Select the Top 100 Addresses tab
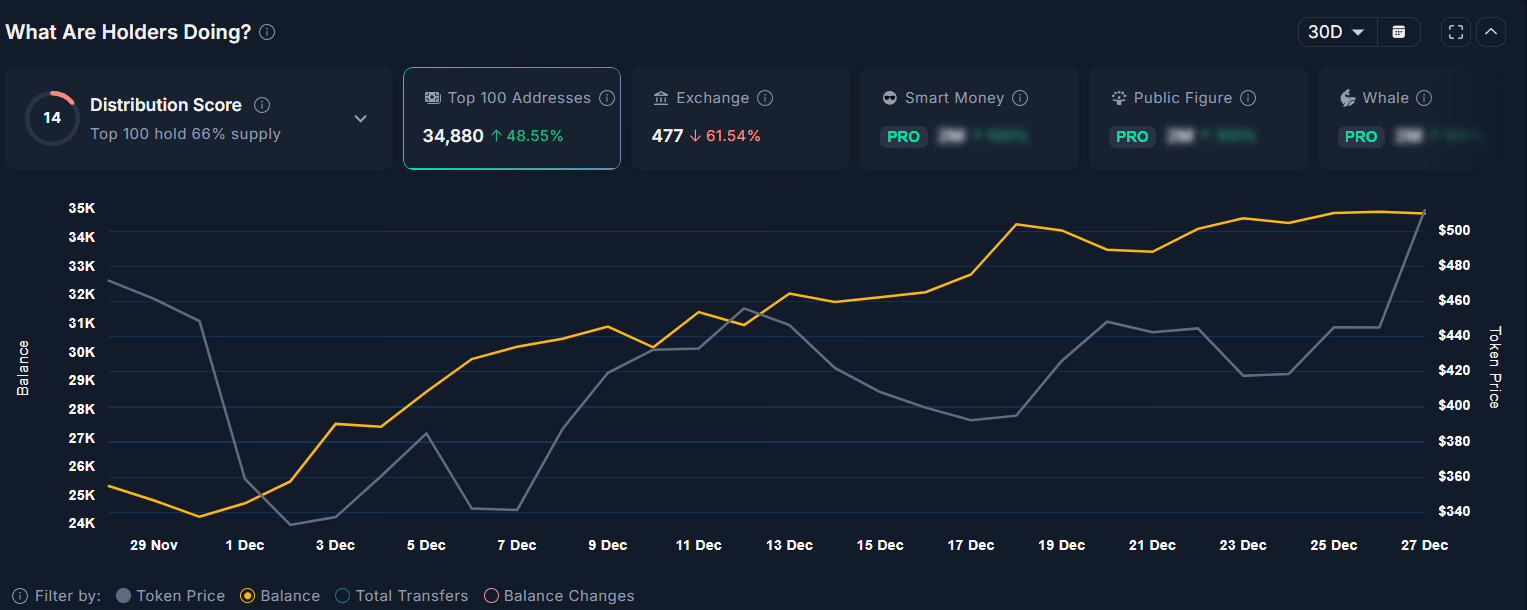 511,118
